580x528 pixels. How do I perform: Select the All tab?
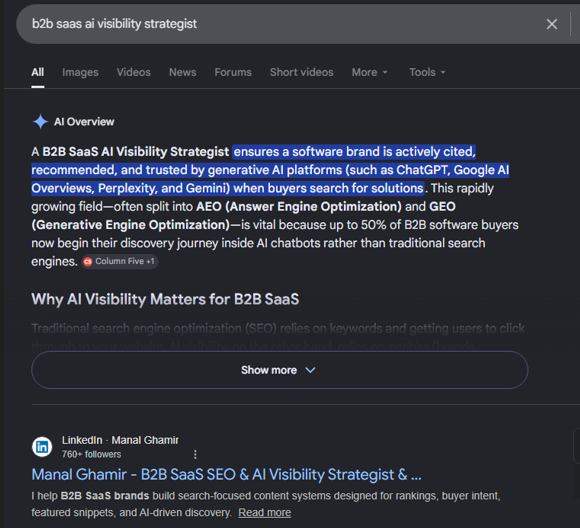point(38,72)
